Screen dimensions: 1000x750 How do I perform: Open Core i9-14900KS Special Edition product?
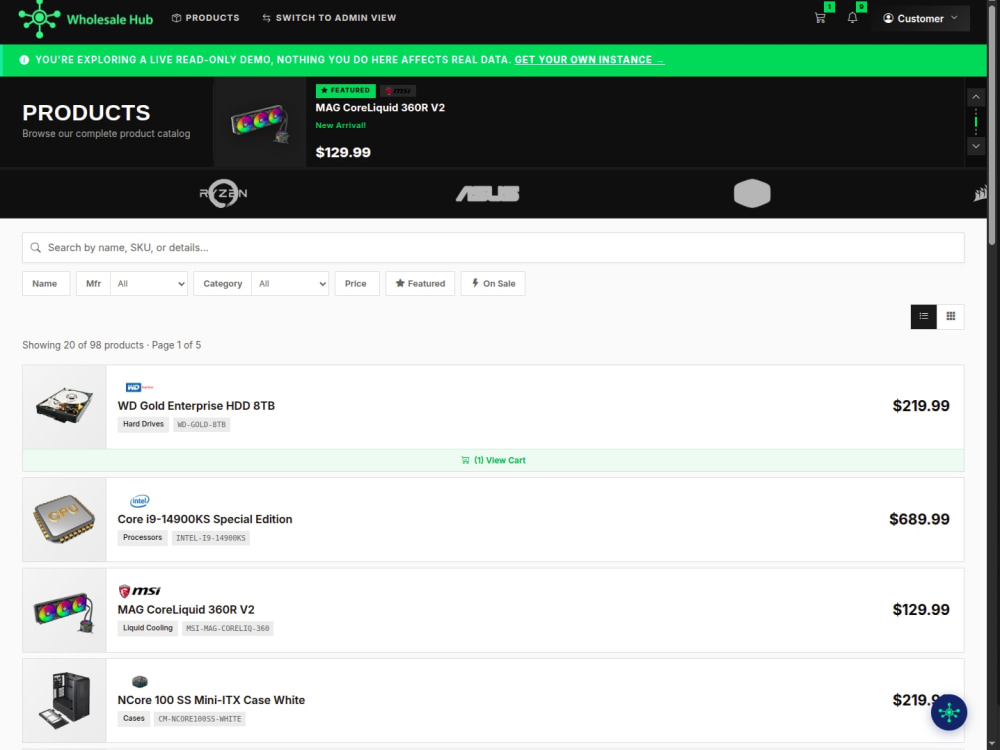205,519
